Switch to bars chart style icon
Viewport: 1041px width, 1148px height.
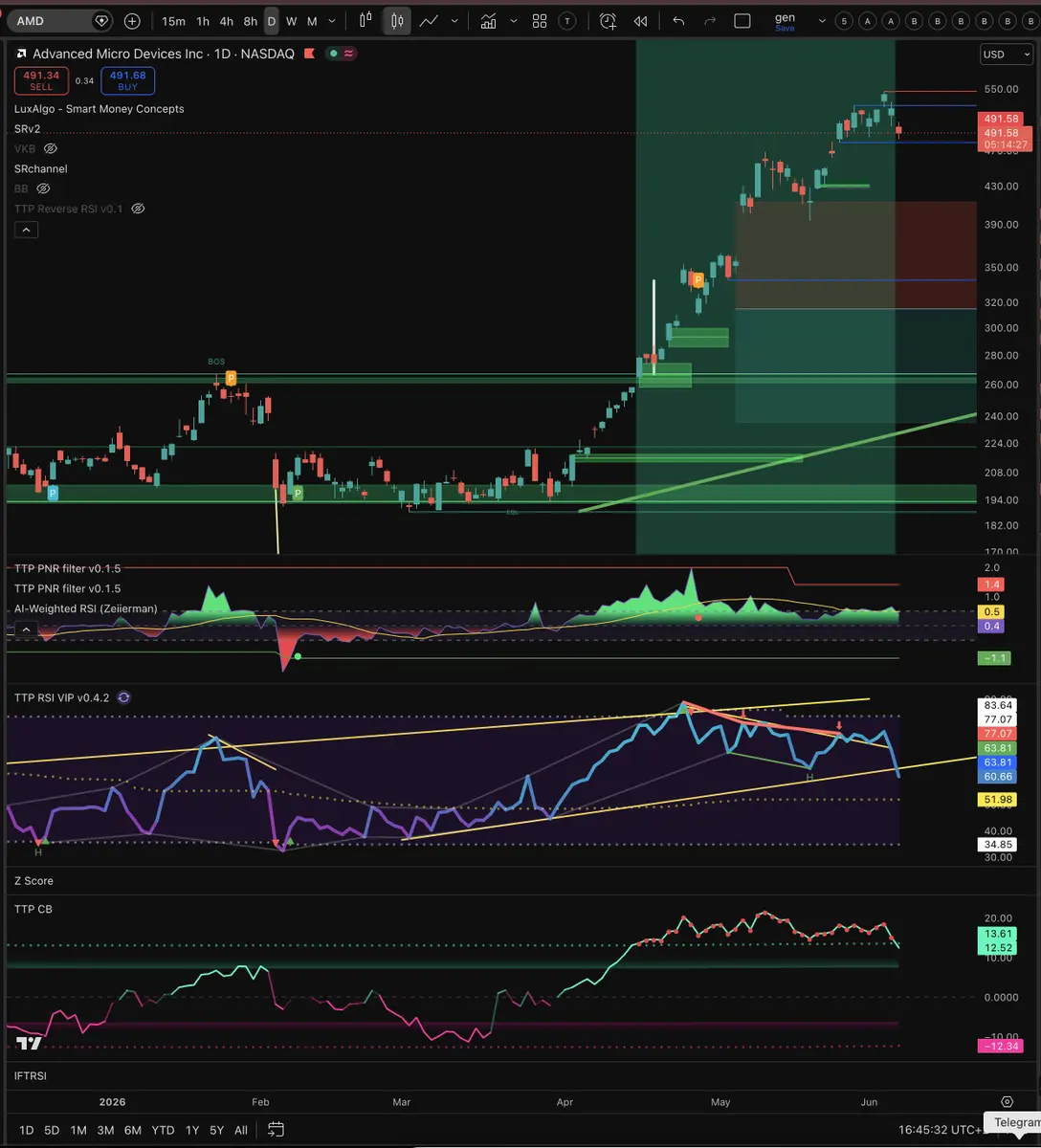point(365,20)
